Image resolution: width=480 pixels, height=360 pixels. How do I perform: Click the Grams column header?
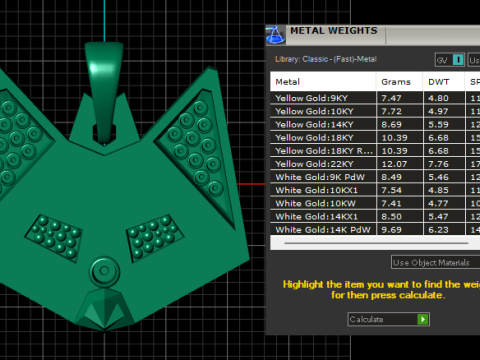[400, 82]
